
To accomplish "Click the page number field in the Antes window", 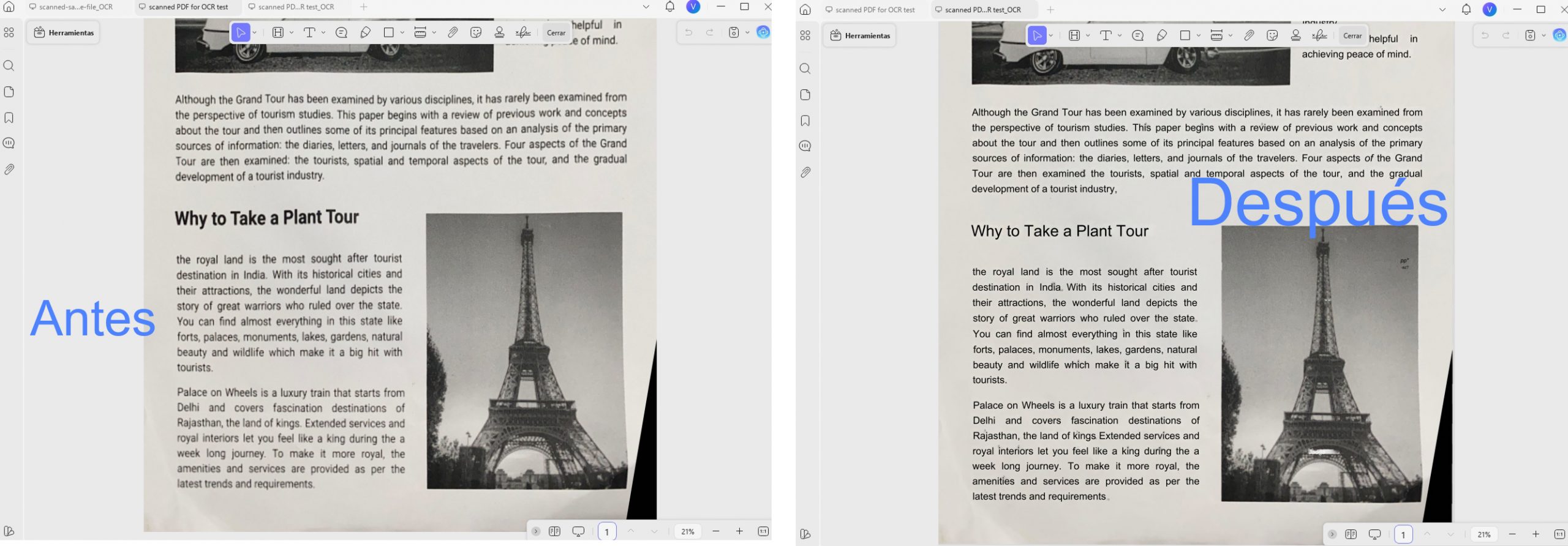I will pyautogui.click(x=607, y=531).
